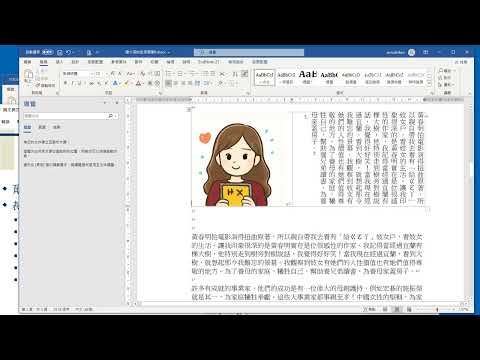Switch to the References ribbon tab
Image resolution: width=480 pixels, height=360 pixels.
(x=118, y=62)
